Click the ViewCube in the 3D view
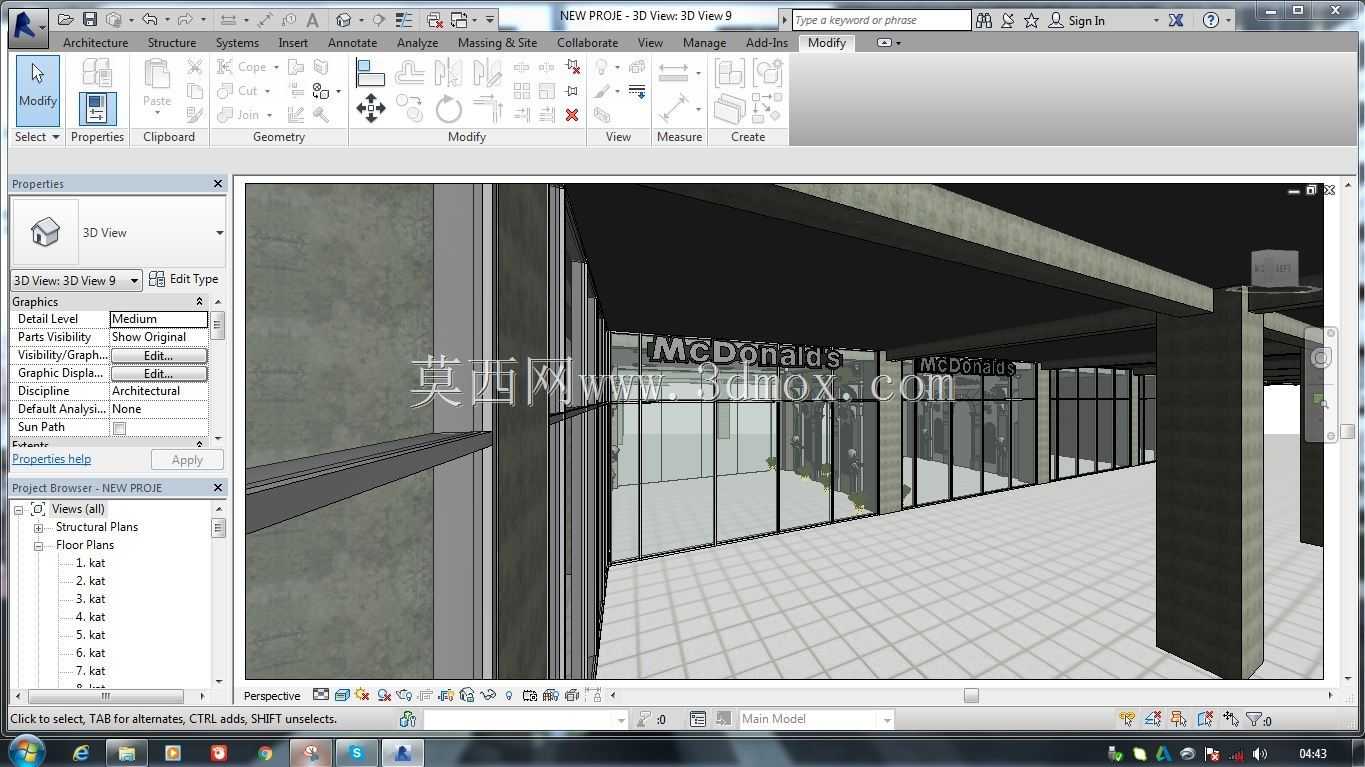Image resolution: width=1365 pixels, height=767 pixels. coord(1274,269)
